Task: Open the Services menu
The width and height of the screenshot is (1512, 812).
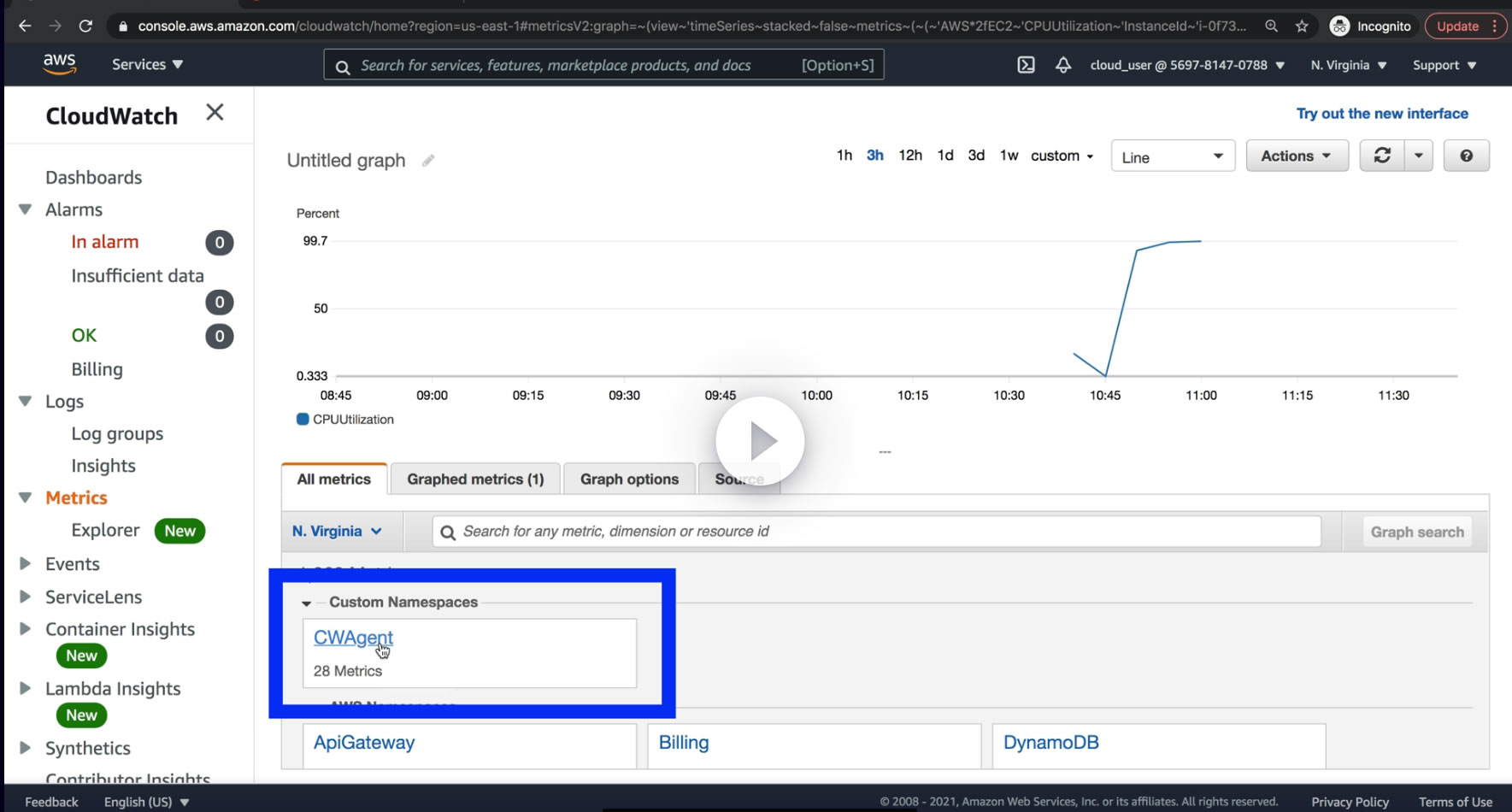Action: point(147,64)
